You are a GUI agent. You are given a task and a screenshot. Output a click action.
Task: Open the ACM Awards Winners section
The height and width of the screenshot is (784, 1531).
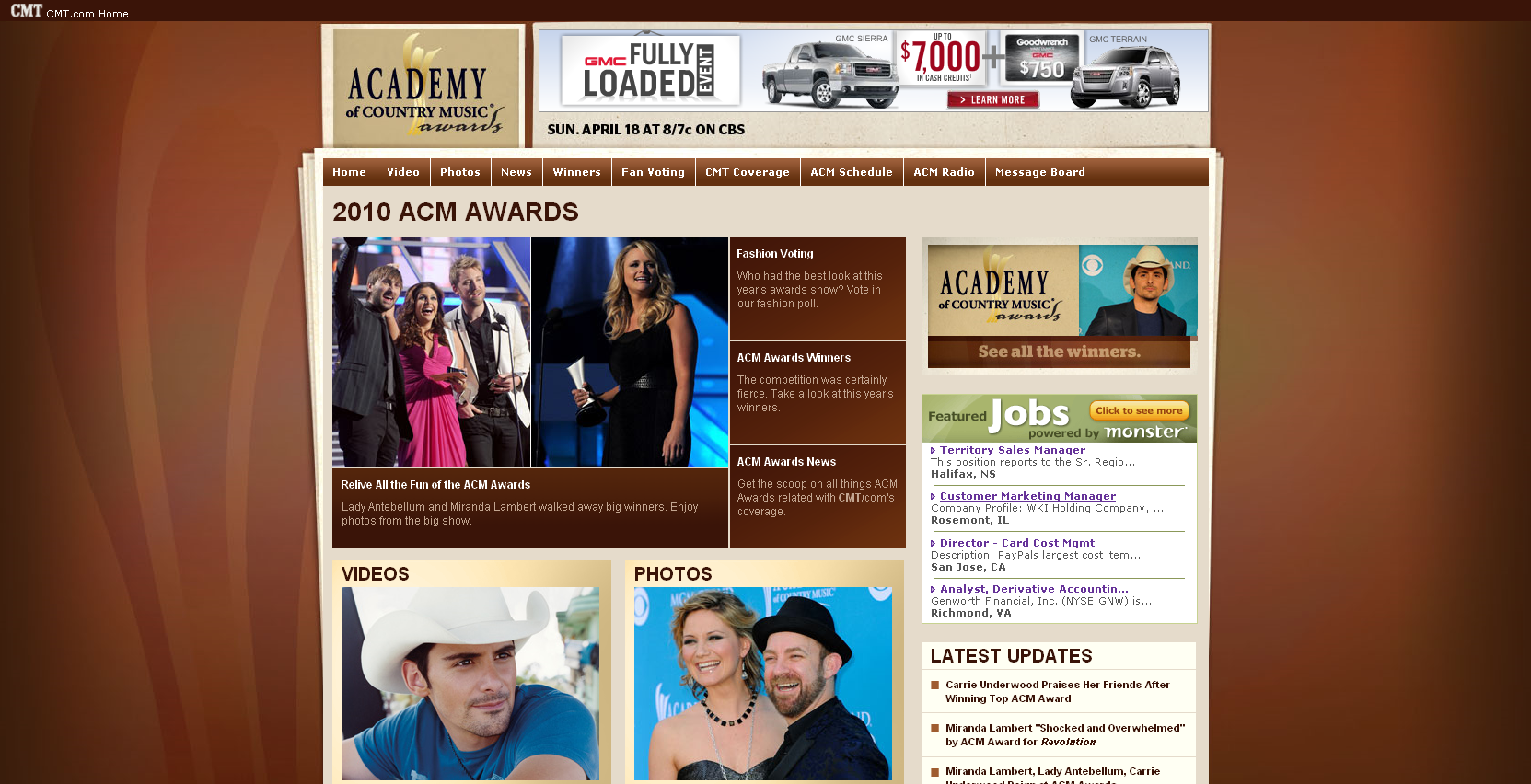[x=793, y=358]
